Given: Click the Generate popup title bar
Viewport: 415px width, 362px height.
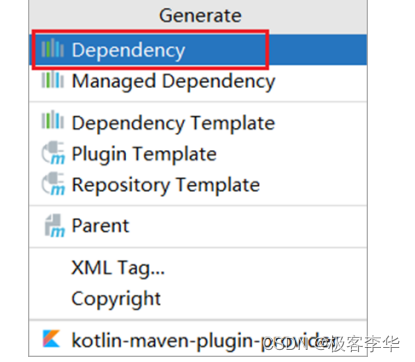Looking at the screenshot, I should click(198, 15).
